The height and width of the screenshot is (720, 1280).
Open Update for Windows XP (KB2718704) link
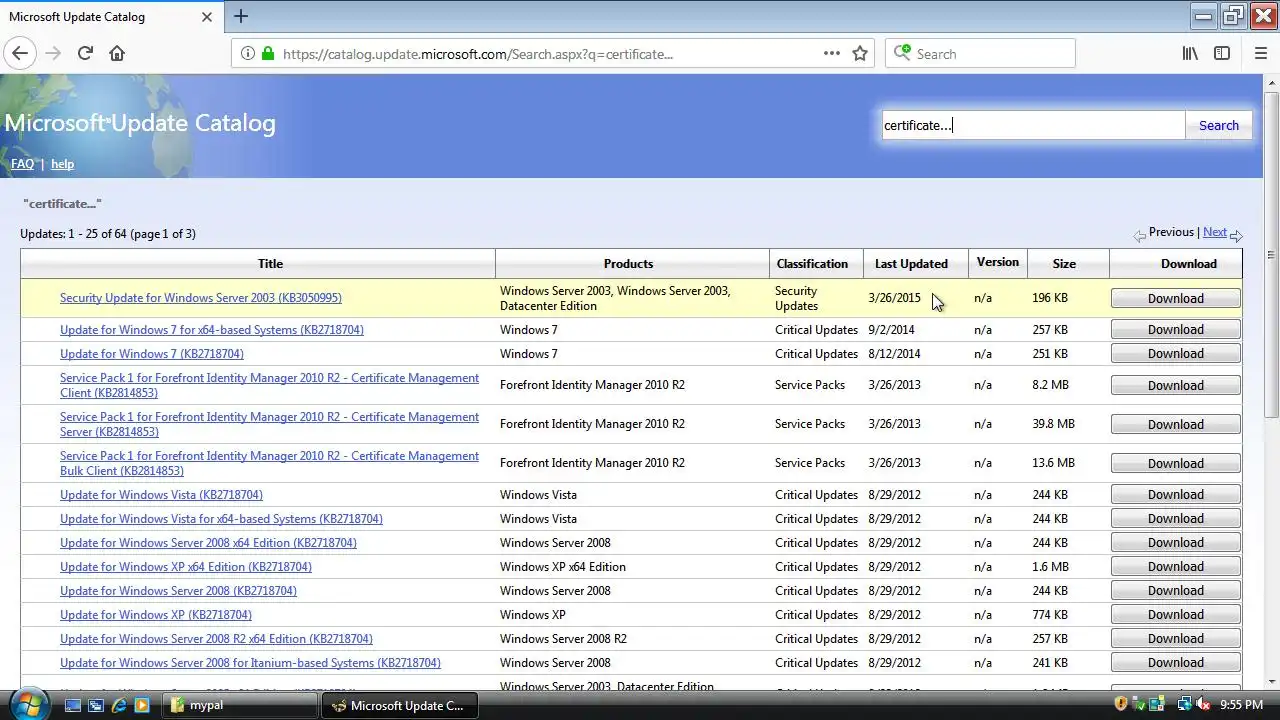[156, 615]
